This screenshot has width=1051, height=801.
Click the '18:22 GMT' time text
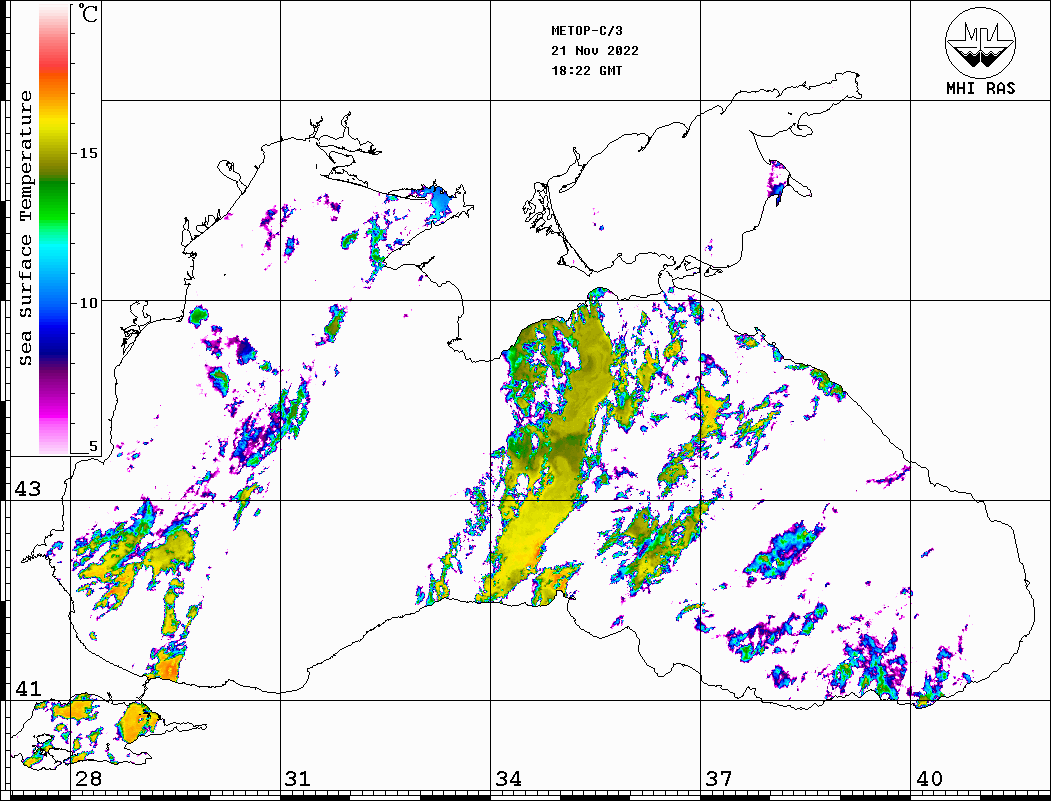586,70
